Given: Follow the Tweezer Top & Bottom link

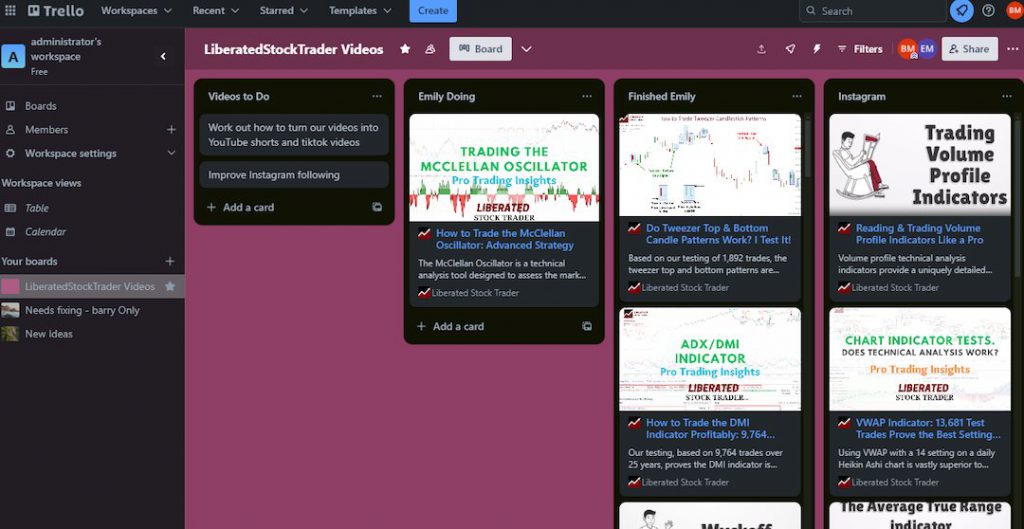Looking at the screenshot, I should tap(718, 234).
